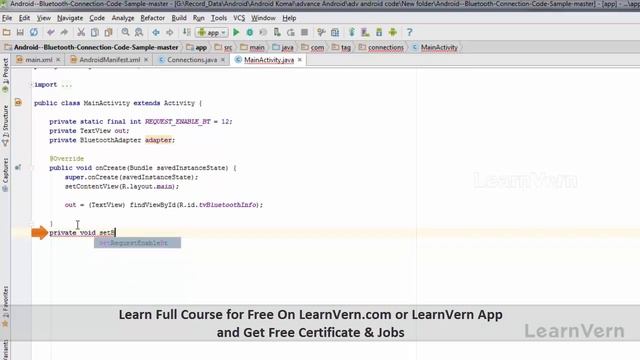Viewport: 640px width, 360px height.
Task: Open the Code menu
Action: point(97,18)
